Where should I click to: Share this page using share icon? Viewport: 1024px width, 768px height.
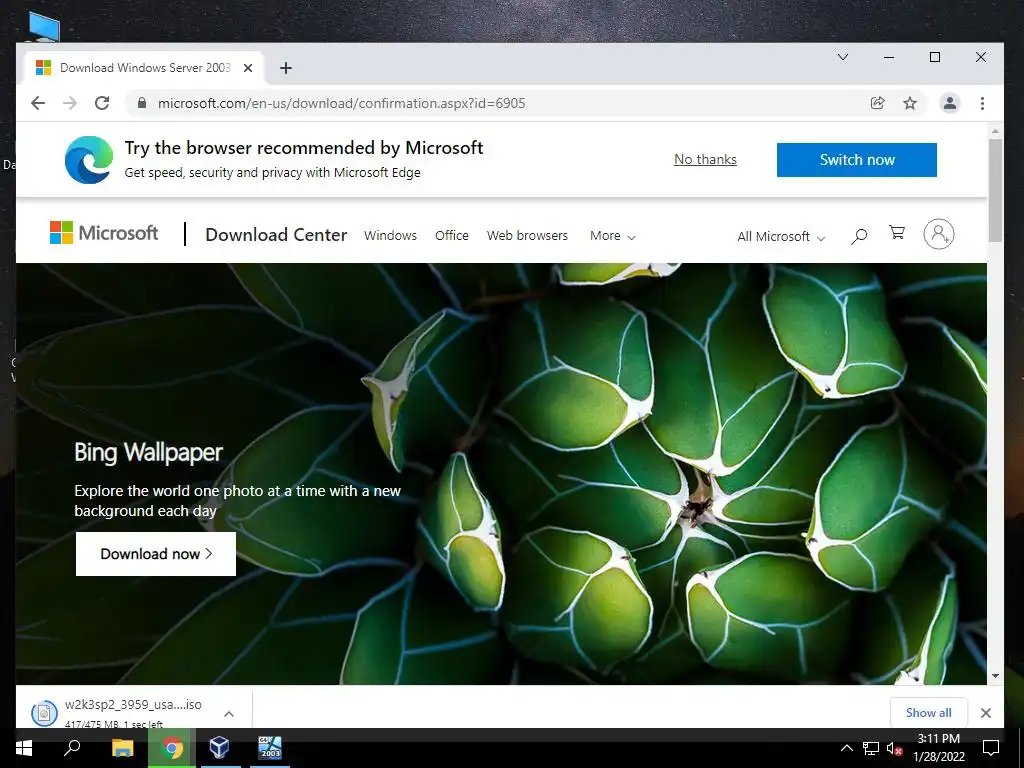click(x=878, y=103)
